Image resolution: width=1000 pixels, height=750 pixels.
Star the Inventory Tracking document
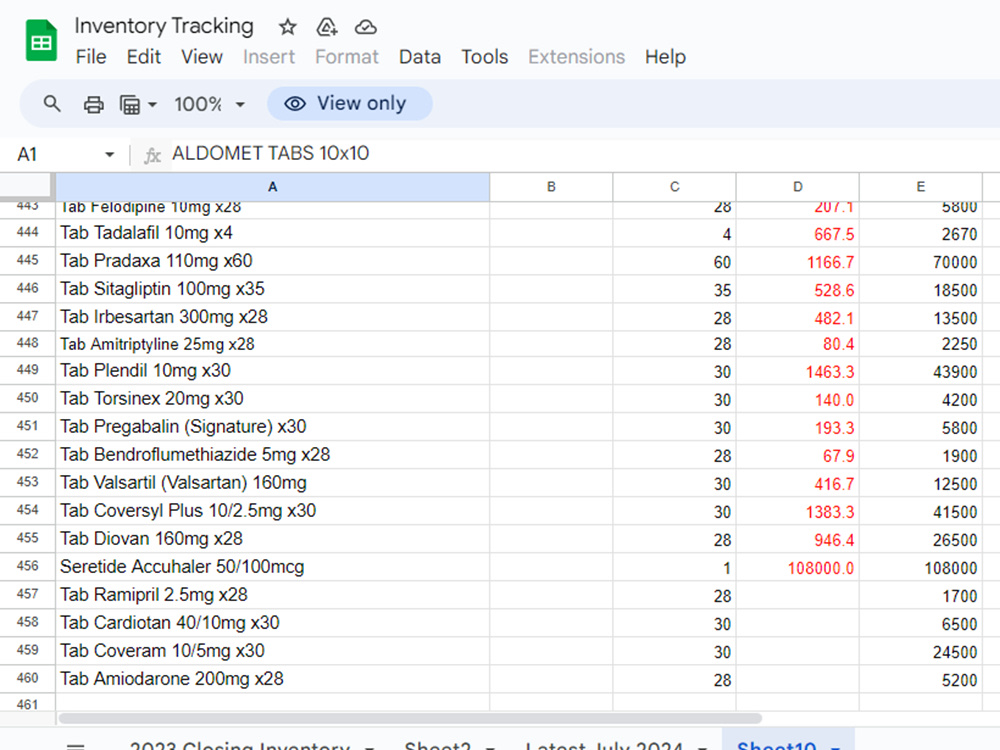tap(288, 27)
